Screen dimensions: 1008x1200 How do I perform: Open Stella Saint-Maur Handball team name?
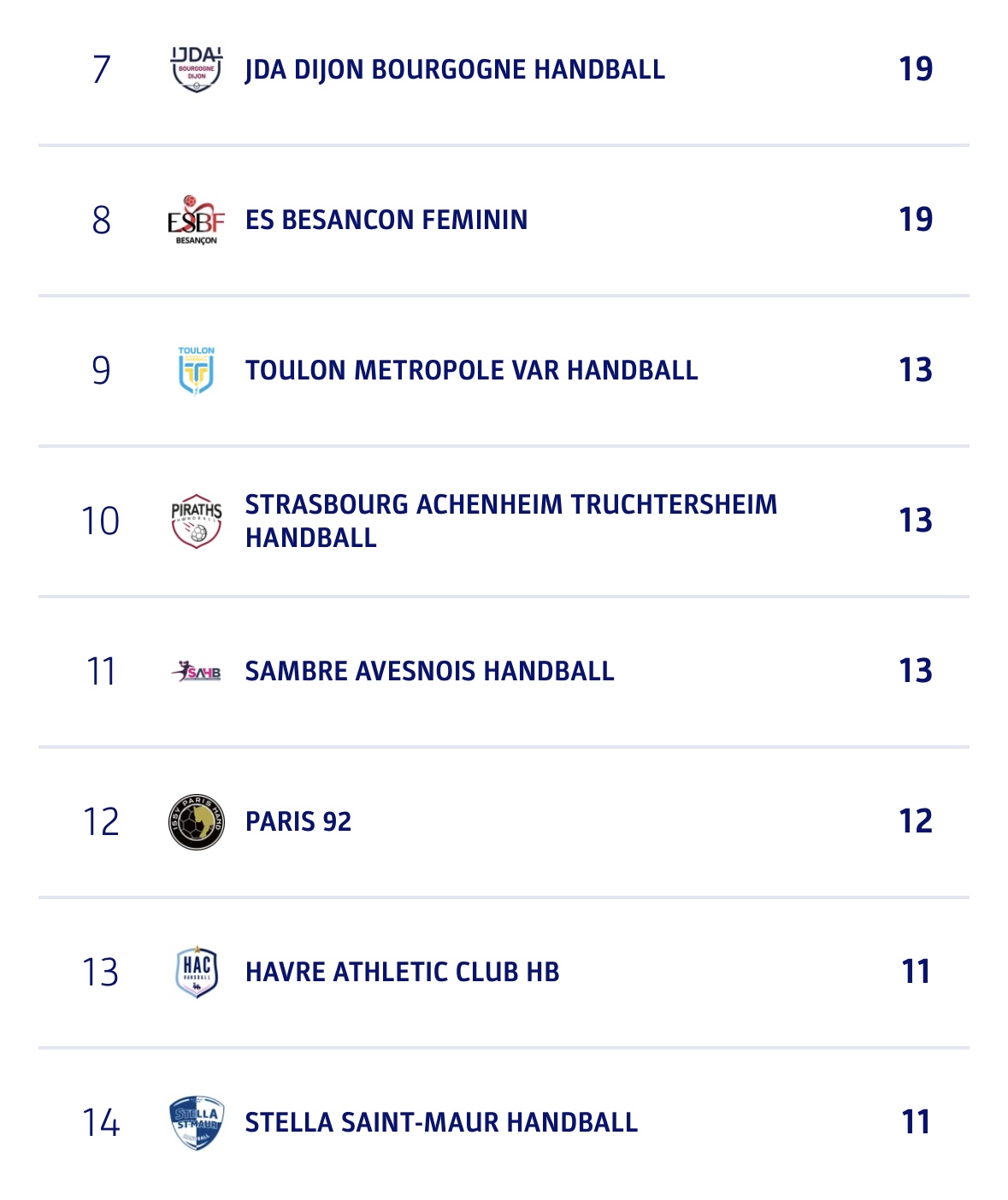[x=441, y=1122]
